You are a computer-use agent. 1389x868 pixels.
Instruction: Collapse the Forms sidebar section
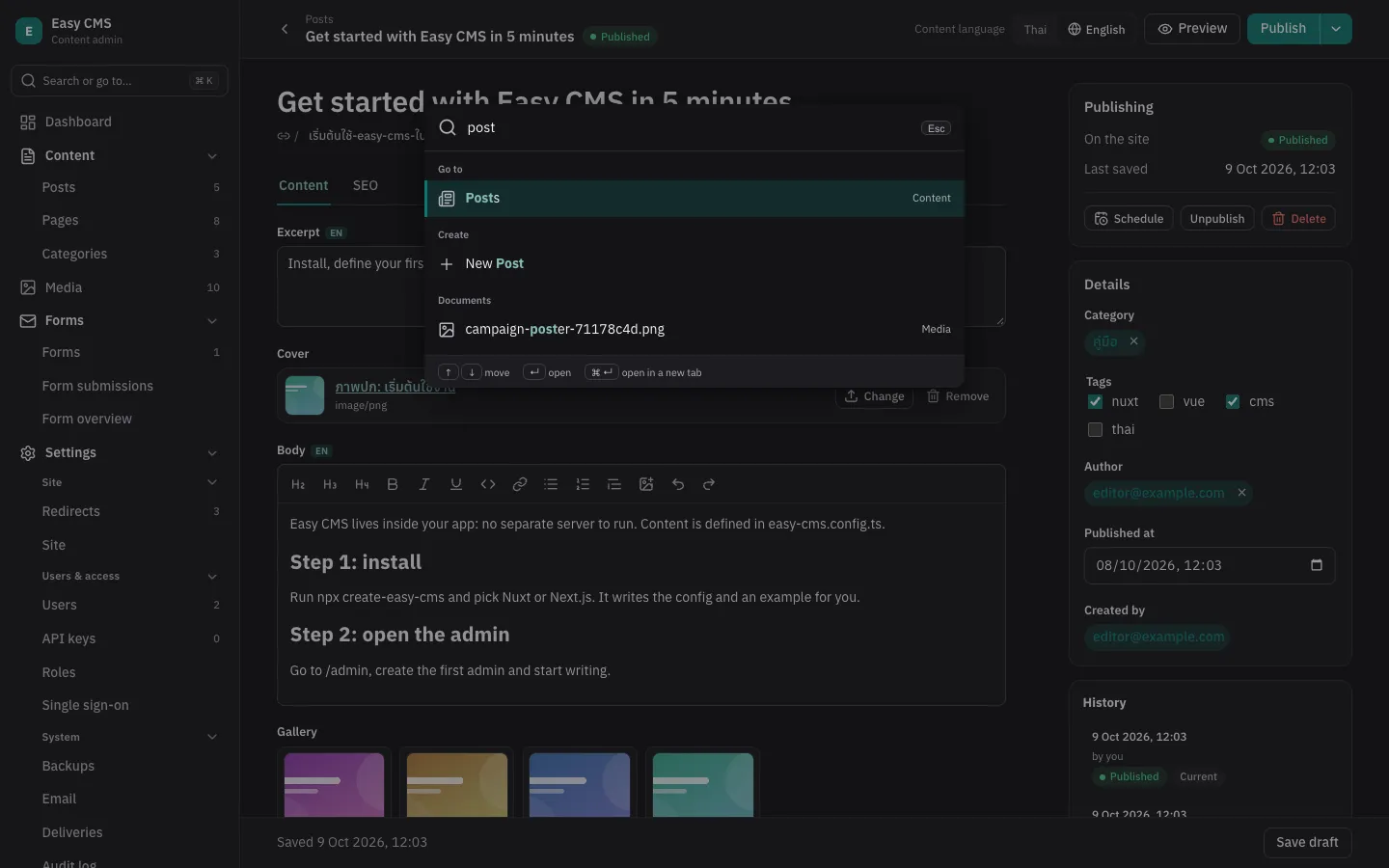(212, 321)
